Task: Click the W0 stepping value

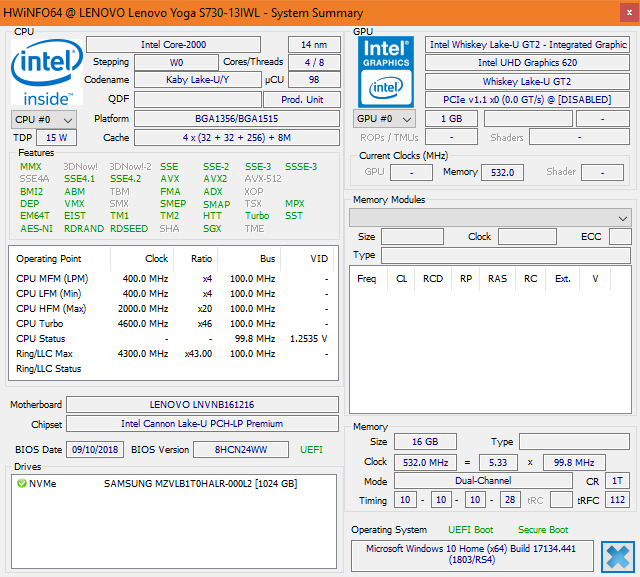Action: 176,62
